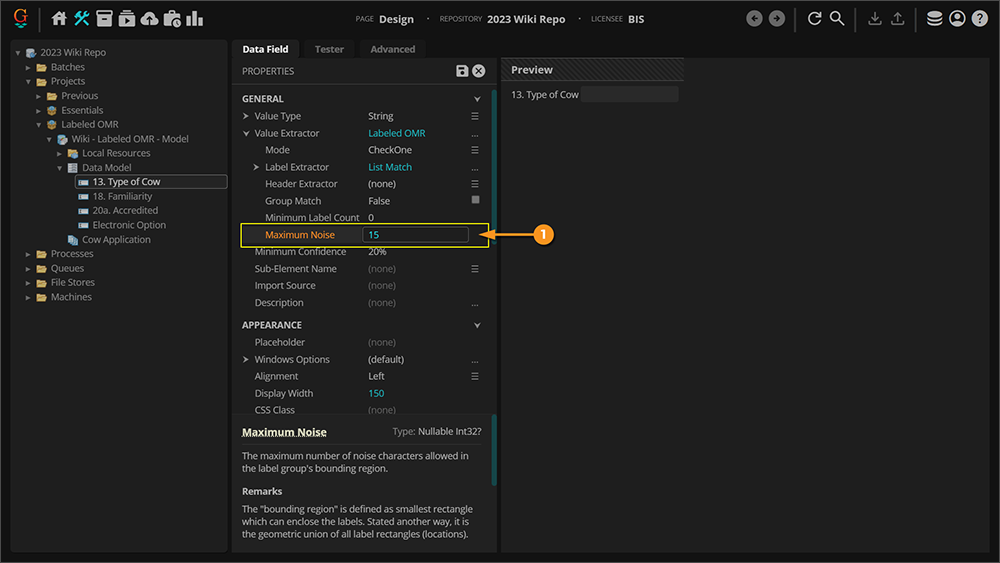Toggle the Group Match checkbox
The width and height of the screenshot is (1000, 563).
pos(475,200)
